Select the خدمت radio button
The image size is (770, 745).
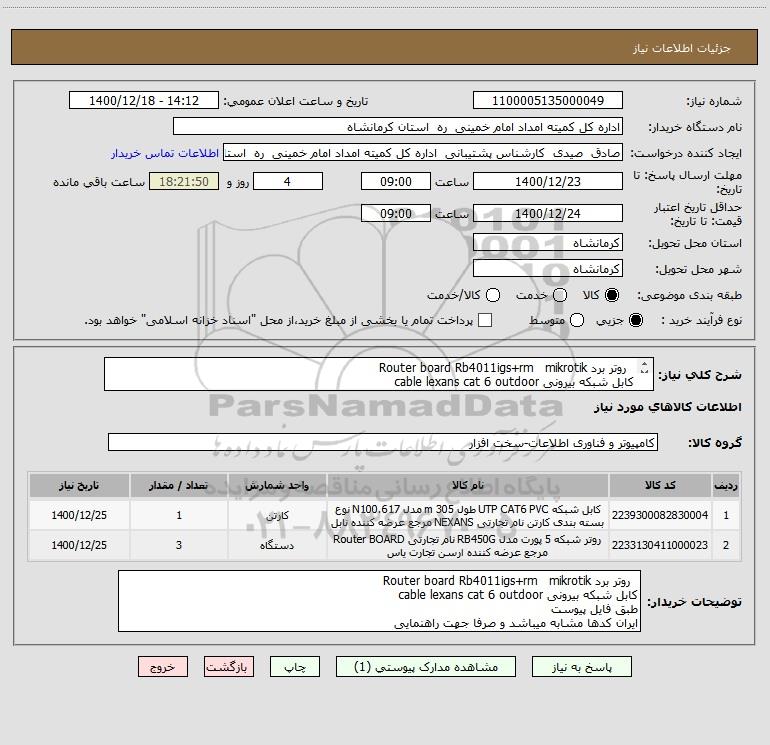point(559,295)
